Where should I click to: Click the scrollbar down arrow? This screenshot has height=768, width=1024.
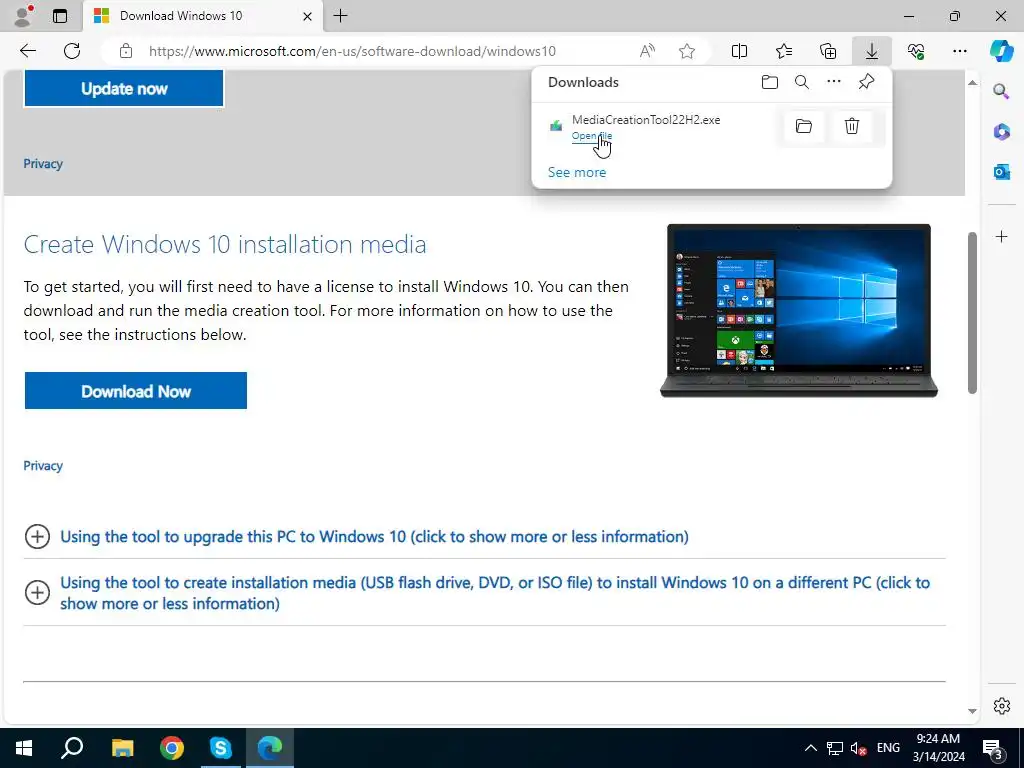tap(972, 711)
